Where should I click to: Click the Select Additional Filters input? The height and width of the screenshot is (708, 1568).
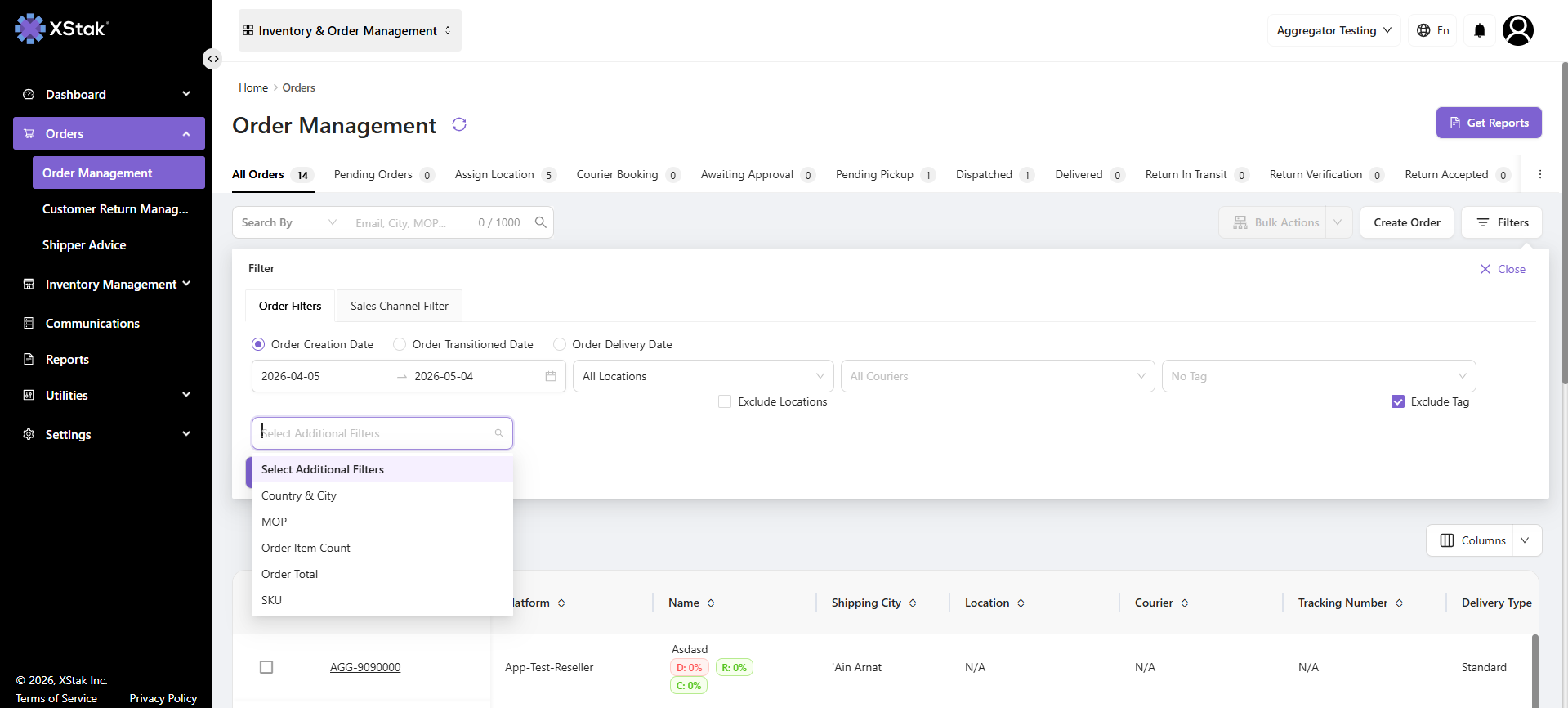[382, 433]
